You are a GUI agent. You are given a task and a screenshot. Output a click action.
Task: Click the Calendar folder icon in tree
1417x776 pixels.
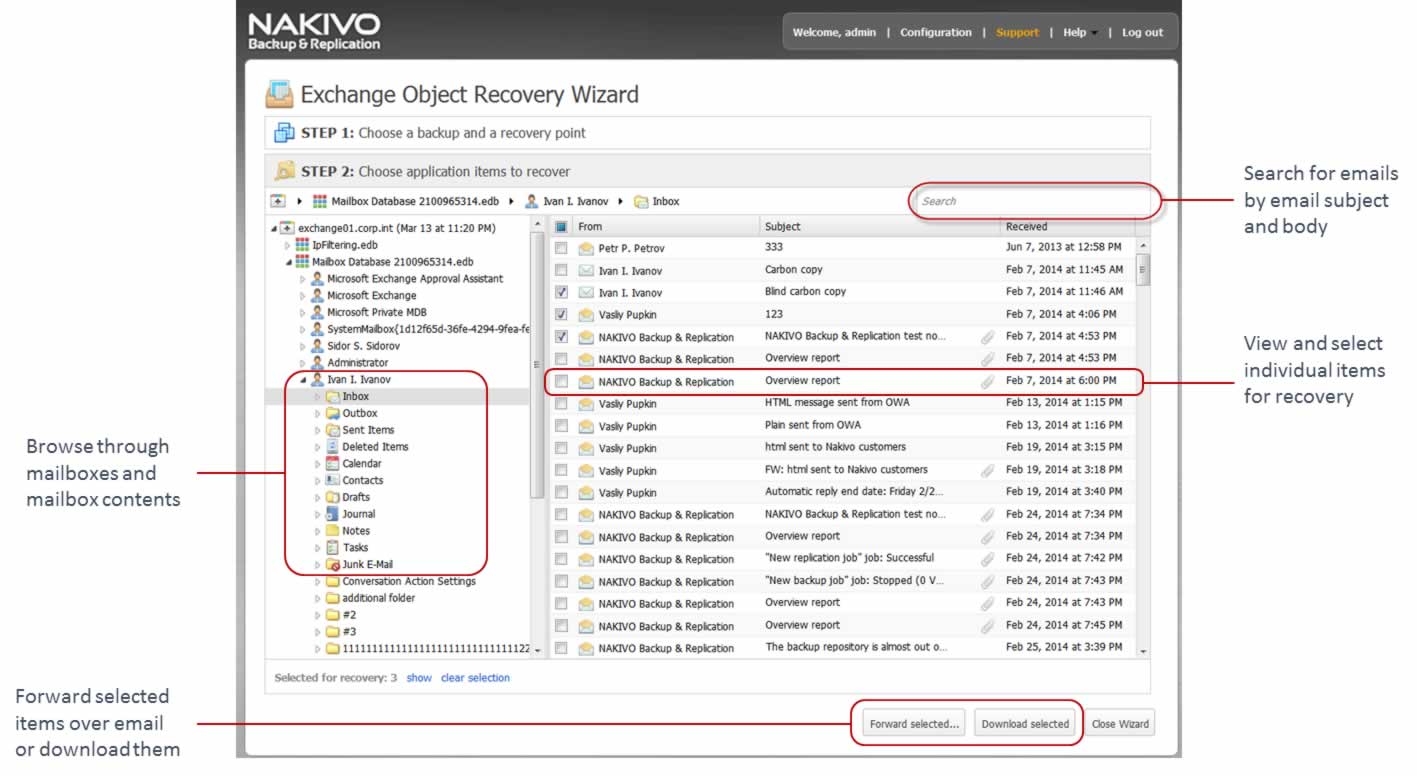pyautogui.click(x=333, y=464)
